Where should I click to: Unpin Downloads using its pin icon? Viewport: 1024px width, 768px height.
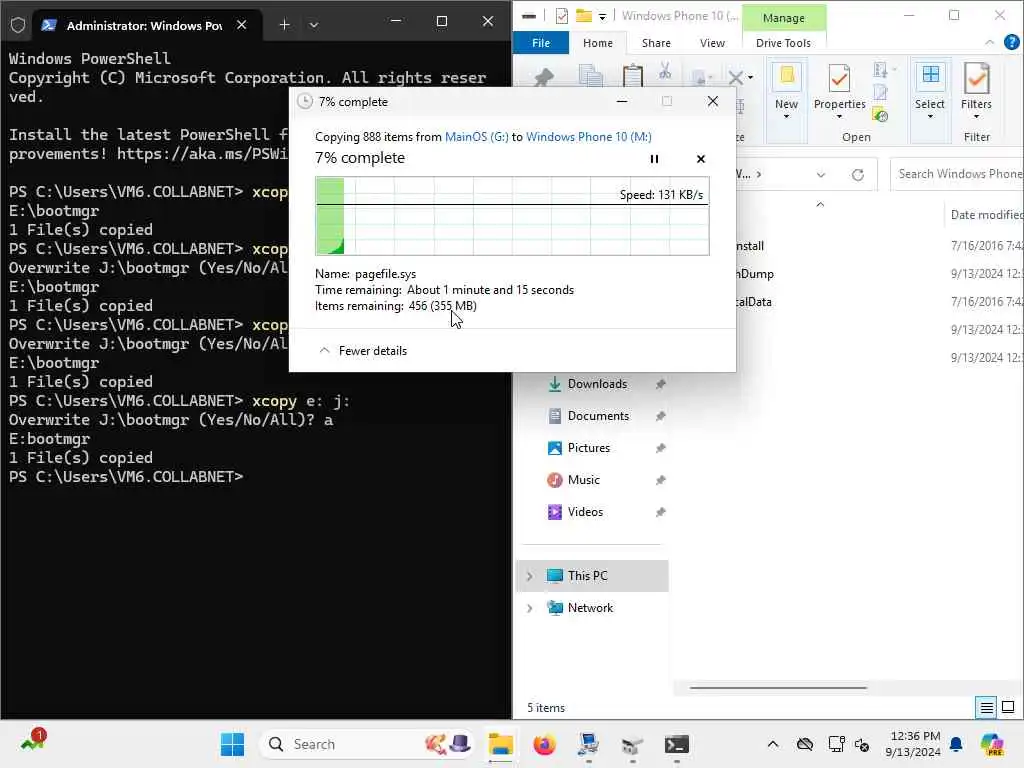pos(660,384)
